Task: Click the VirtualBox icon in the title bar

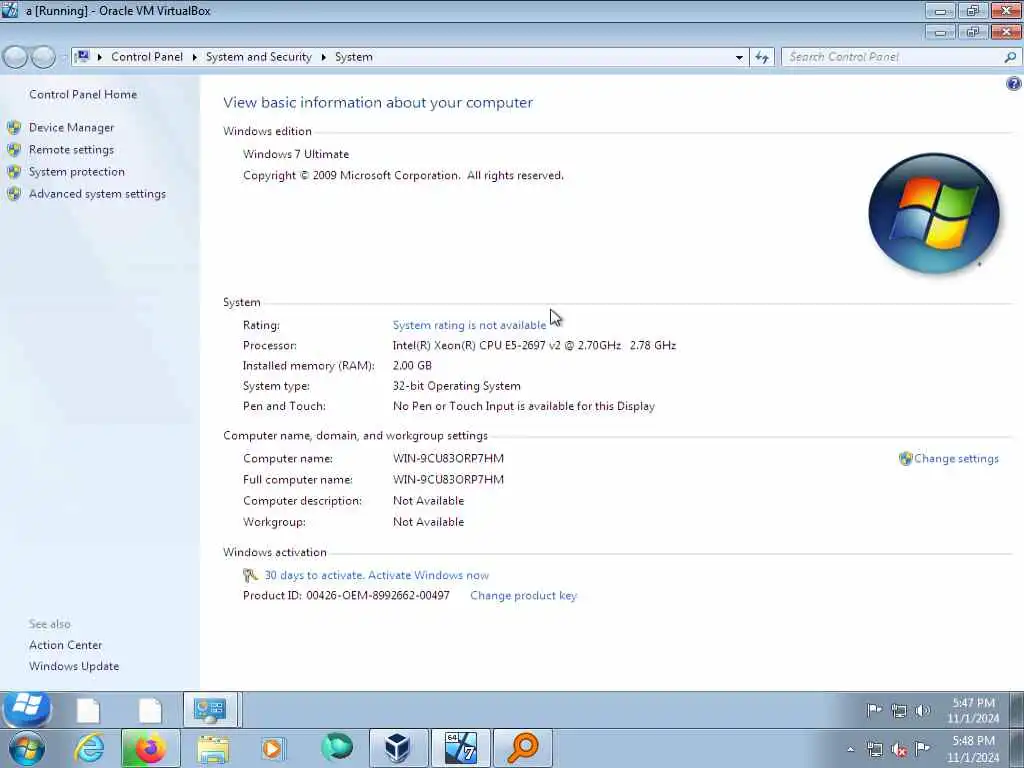Action: [10, 10]
